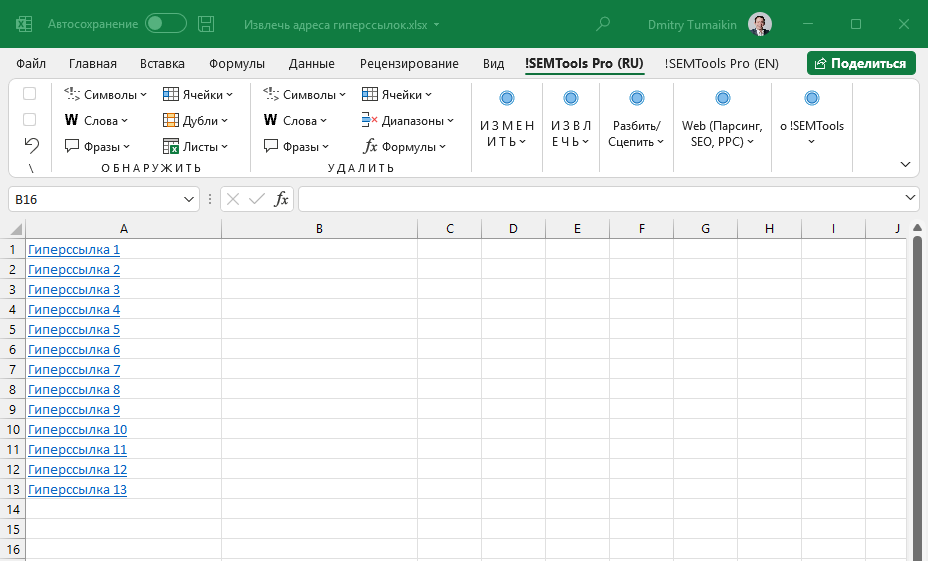928x561 pixels.
Task: Select row 14 header
Action: pyautogui.click(x=13, y=510)
